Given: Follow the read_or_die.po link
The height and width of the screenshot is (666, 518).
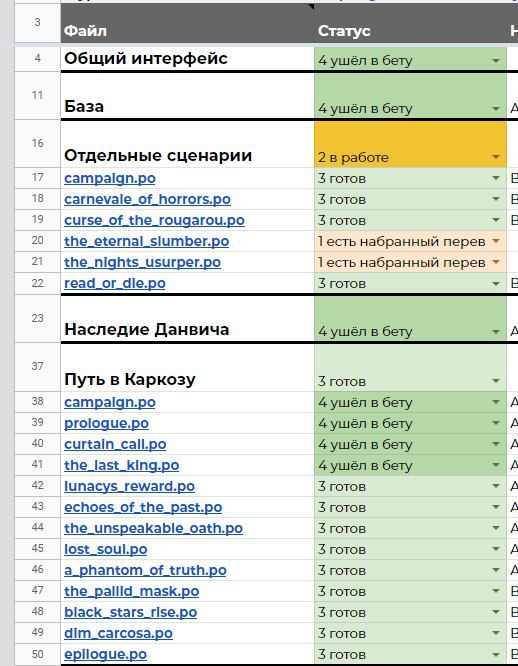Looking at the screenshot, I should point(115,283).
